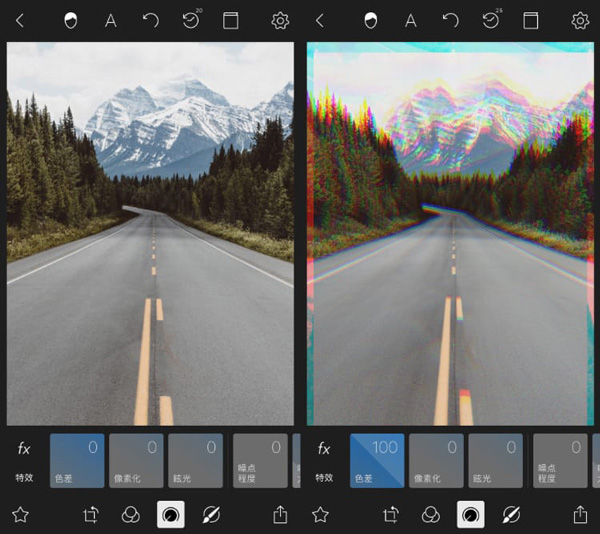Viewport: 600px width, 534px height.
Task: Open the overlapping-circles filter tool under the glitch photo
Action: coord(431,514)
